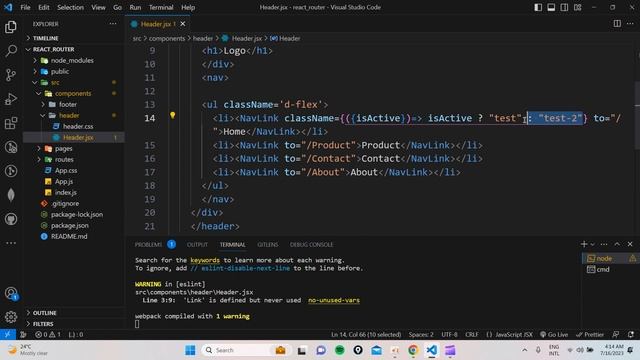
Task: Open the Source Control view
Action: point(11,75)
